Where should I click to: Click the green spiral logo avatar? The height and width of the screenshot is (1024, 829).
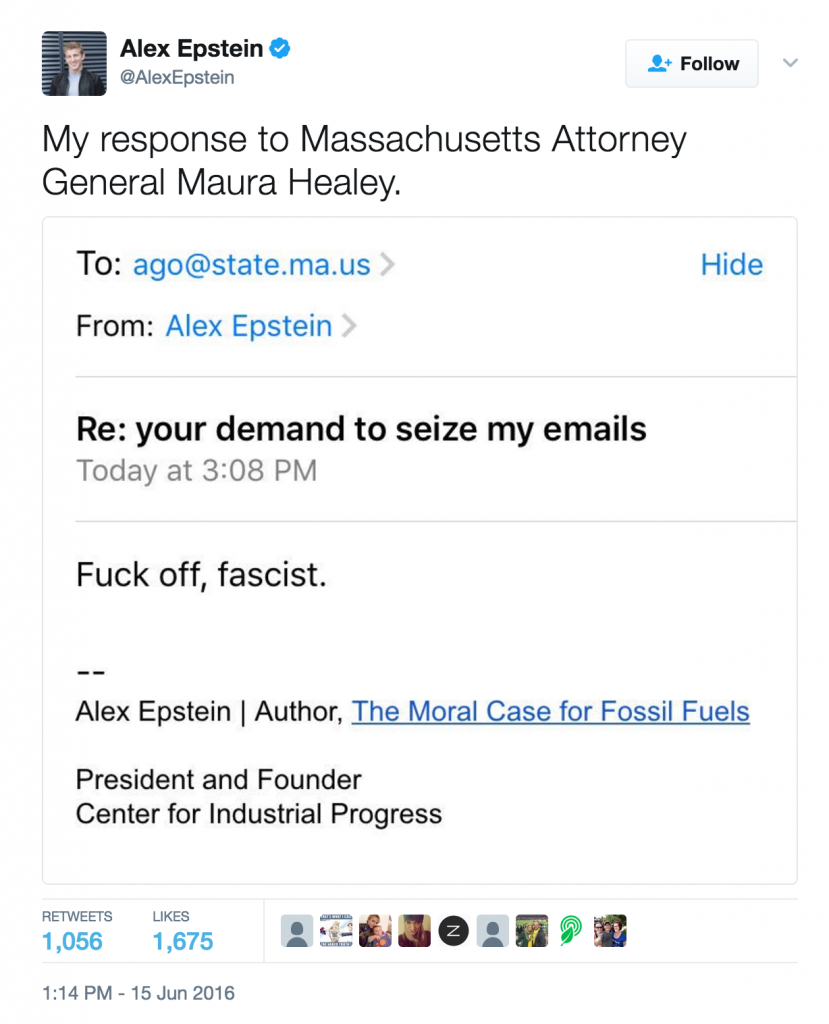coord(571,931)
